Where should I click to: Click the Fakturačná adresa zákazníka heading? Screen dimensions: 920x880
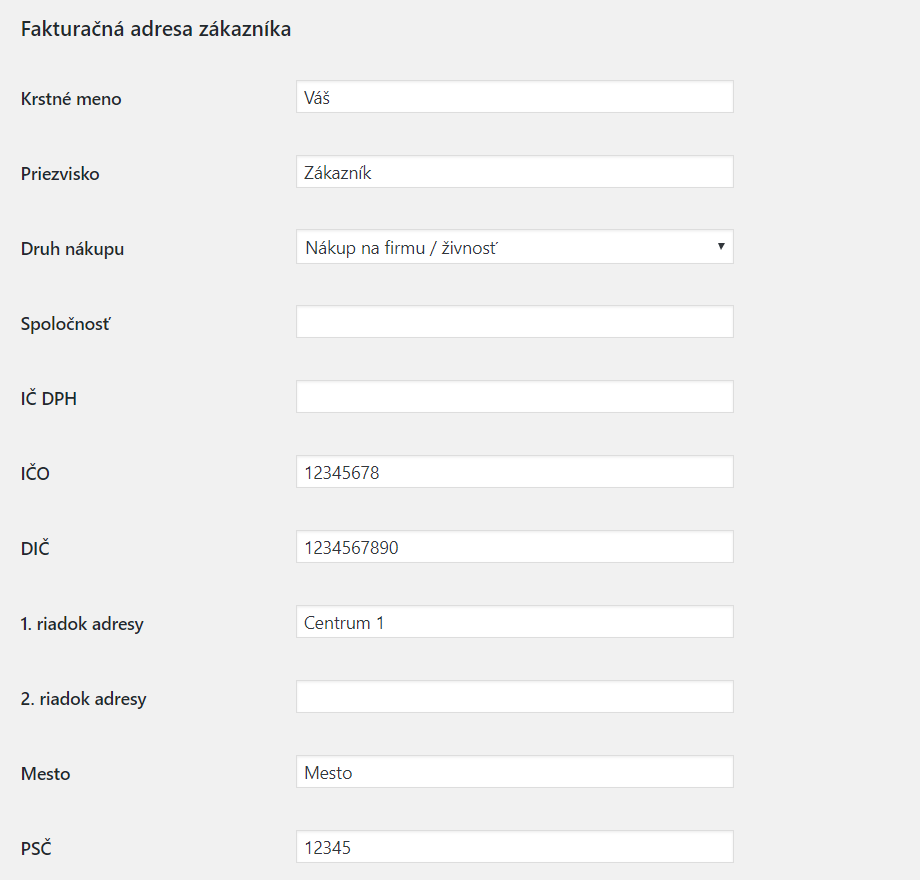(x=156, y=29)
